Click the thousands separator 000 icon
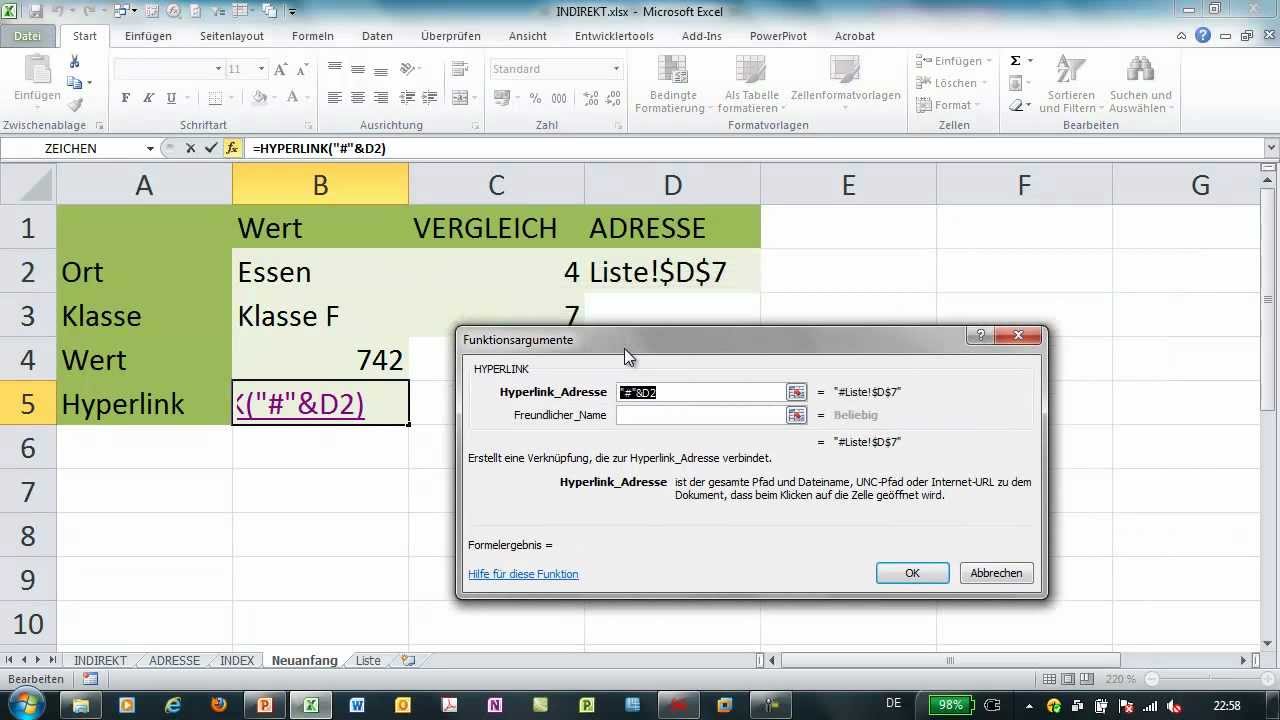This screenshot has height=720, width=1280. point(558,98)
